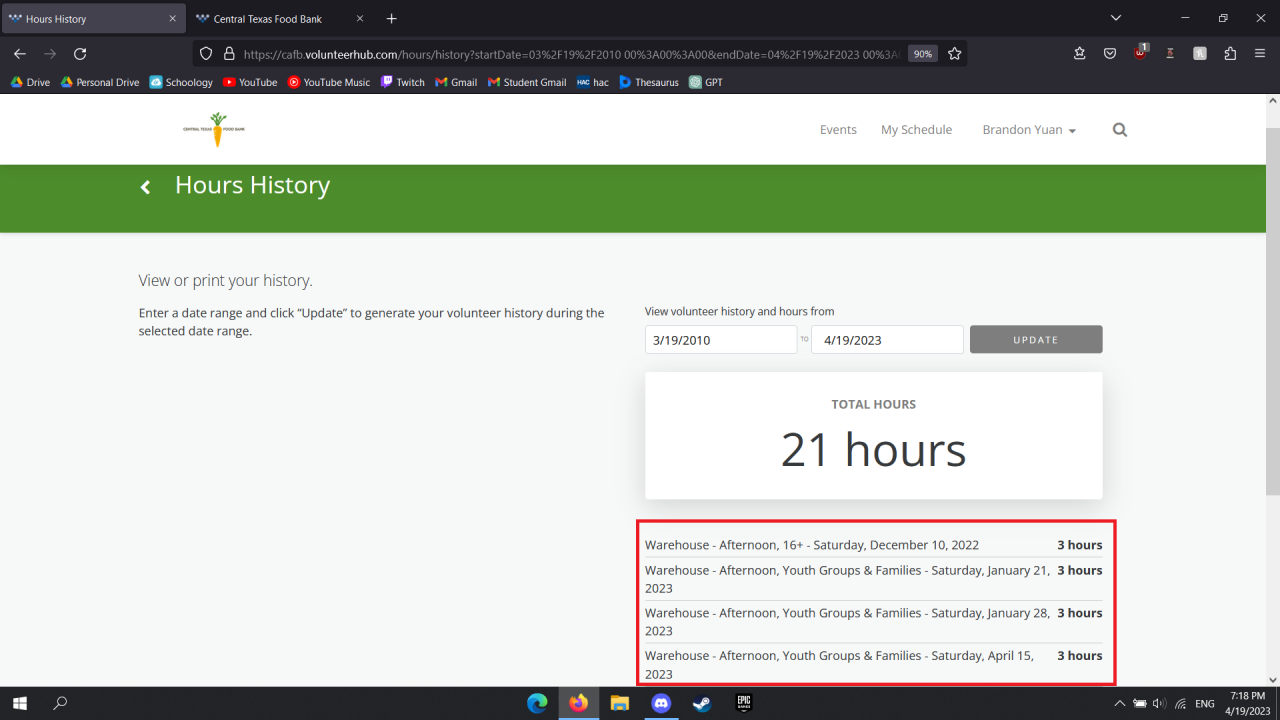1280x720 pixels.
Task: Open the Pocket save icon
Action: [x=1110, y=54]
